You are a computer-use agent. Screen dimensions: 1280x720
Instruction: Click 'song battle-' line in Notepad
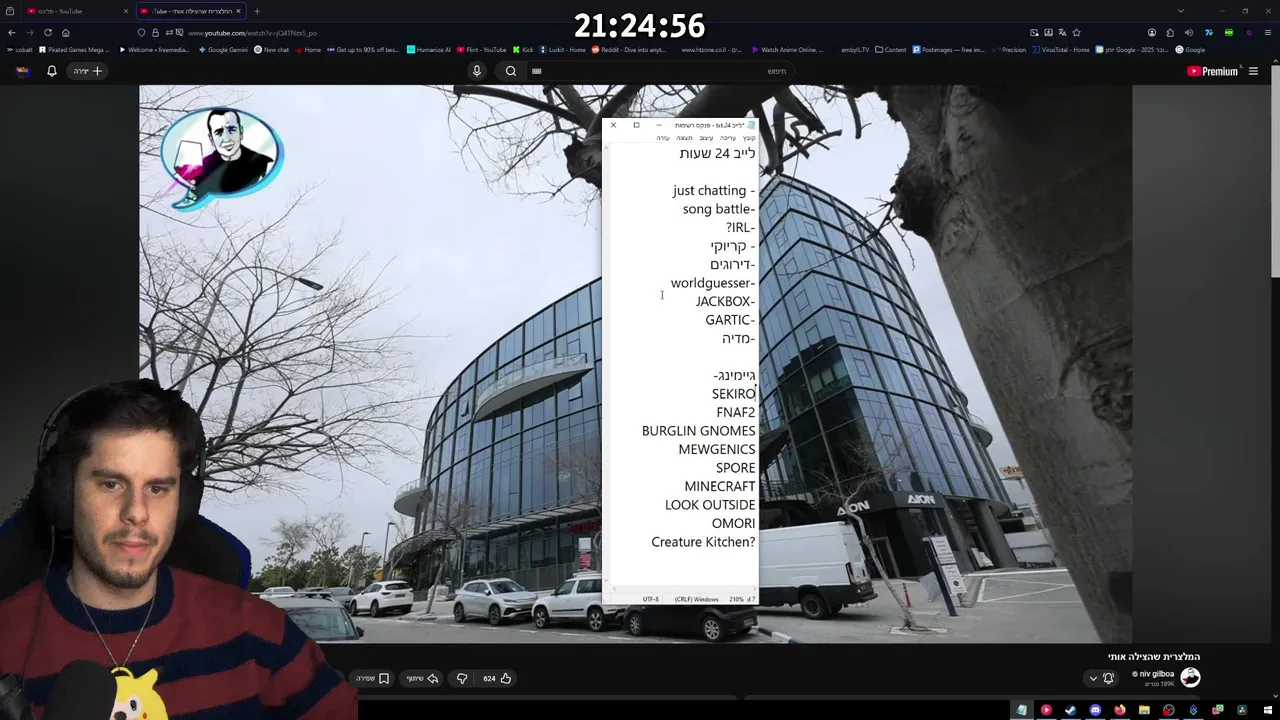point(719,209)
